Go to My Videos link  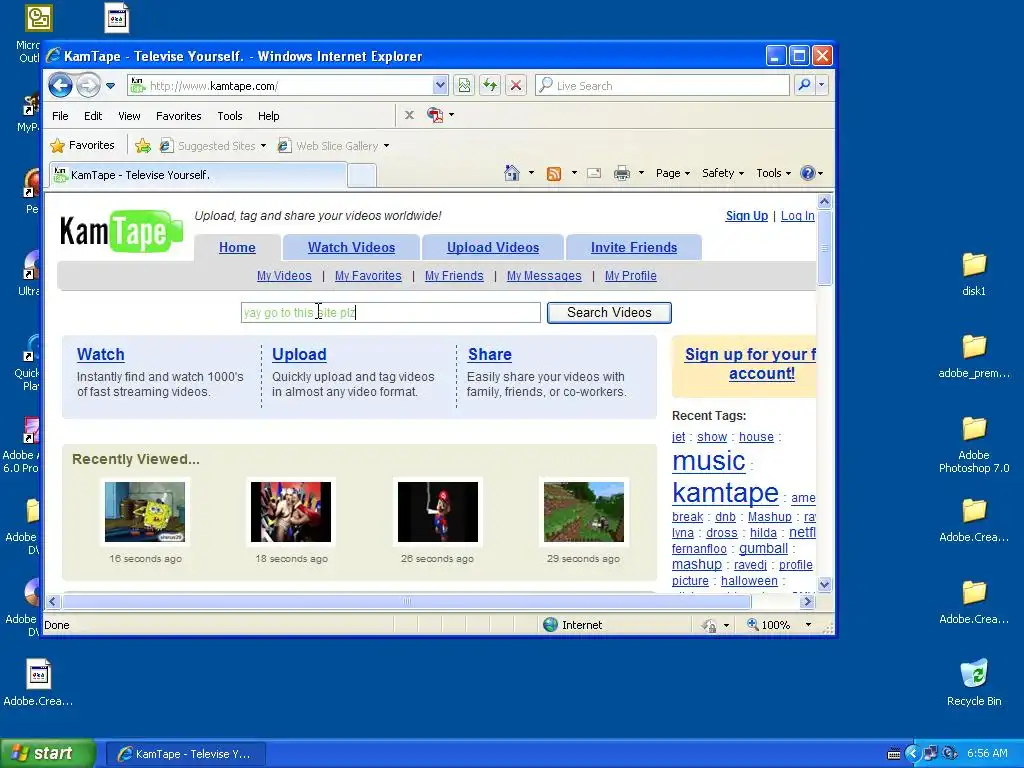pos(284,276)
